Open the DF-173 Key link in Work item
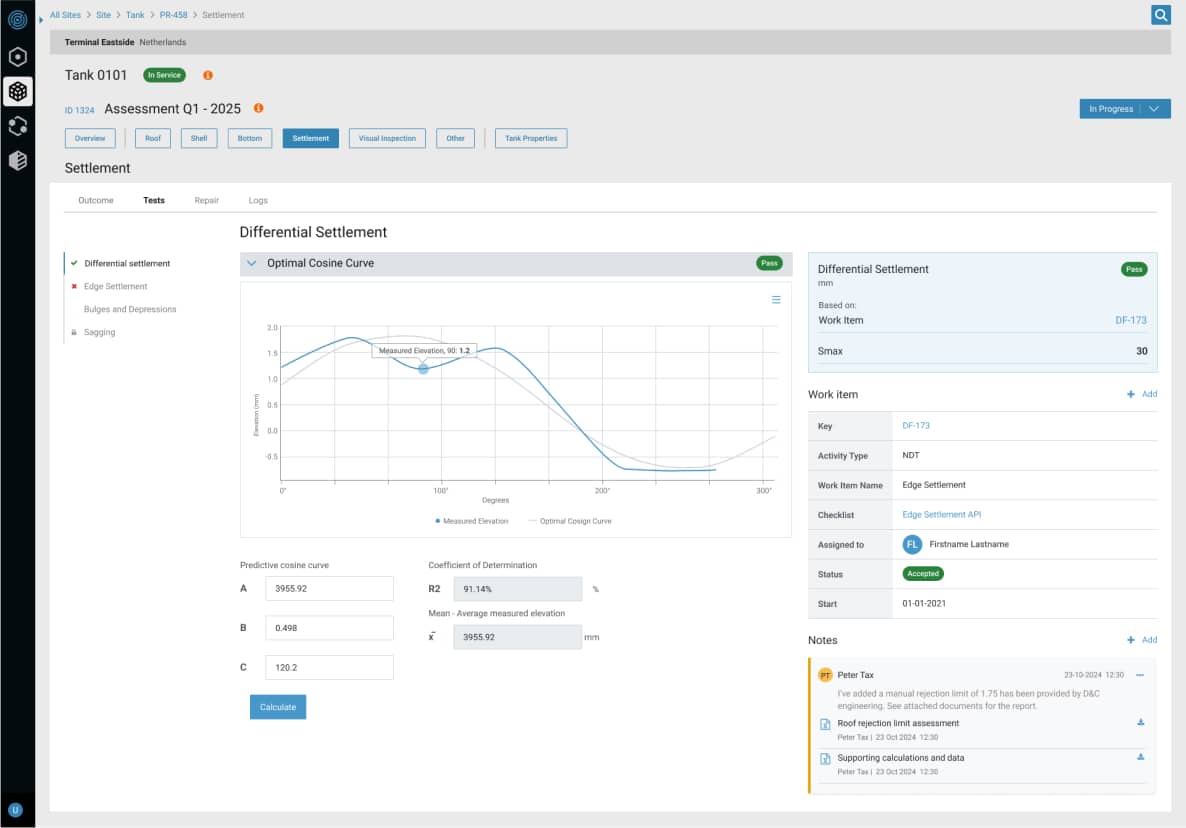Viewport: 1186px width, 828px height. click(x=916, y=426)
